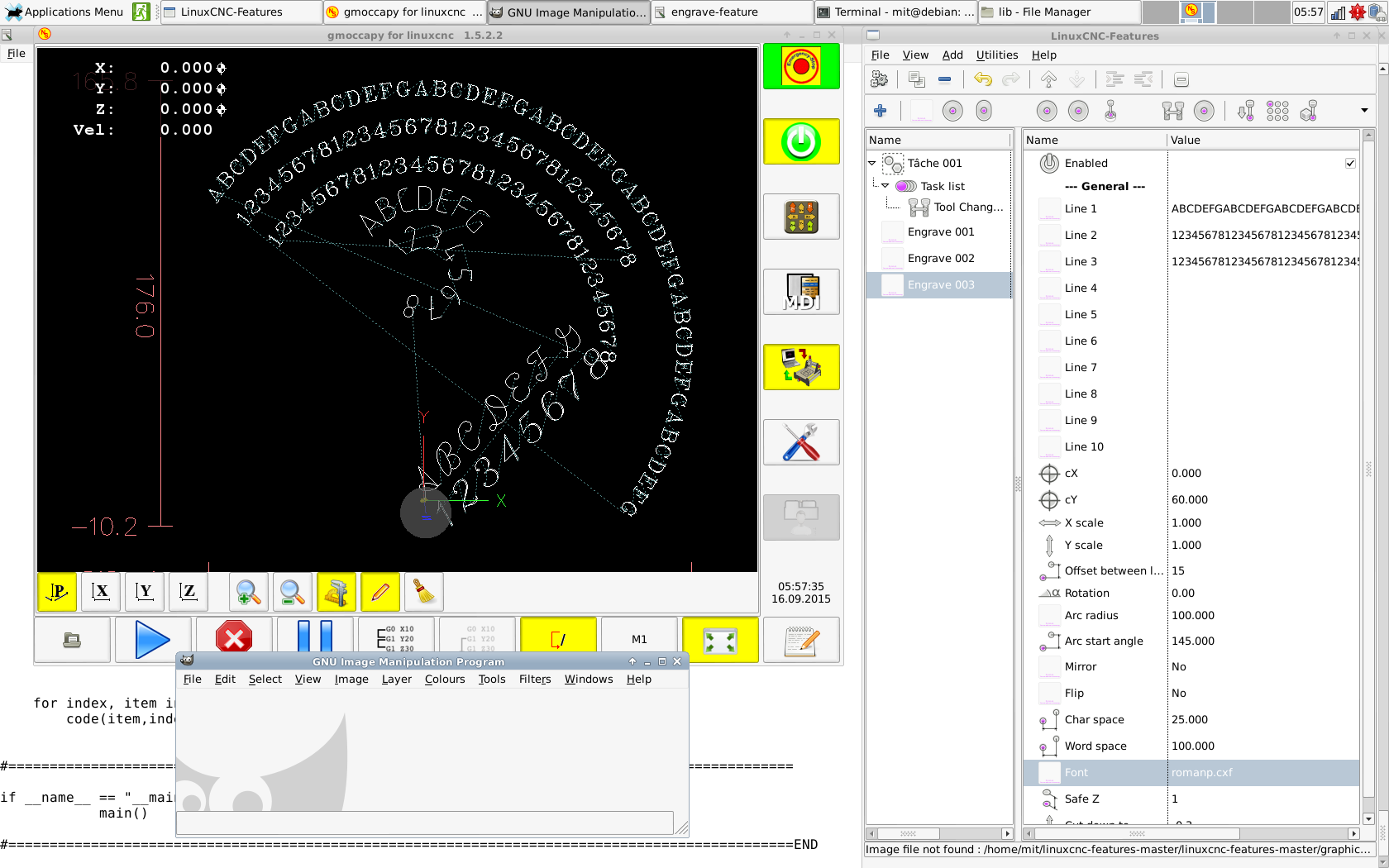The height and width of the screenshot is (868, 1389).
Task: Click the dot grid array feature icon
Action: tap(1277, 111)
